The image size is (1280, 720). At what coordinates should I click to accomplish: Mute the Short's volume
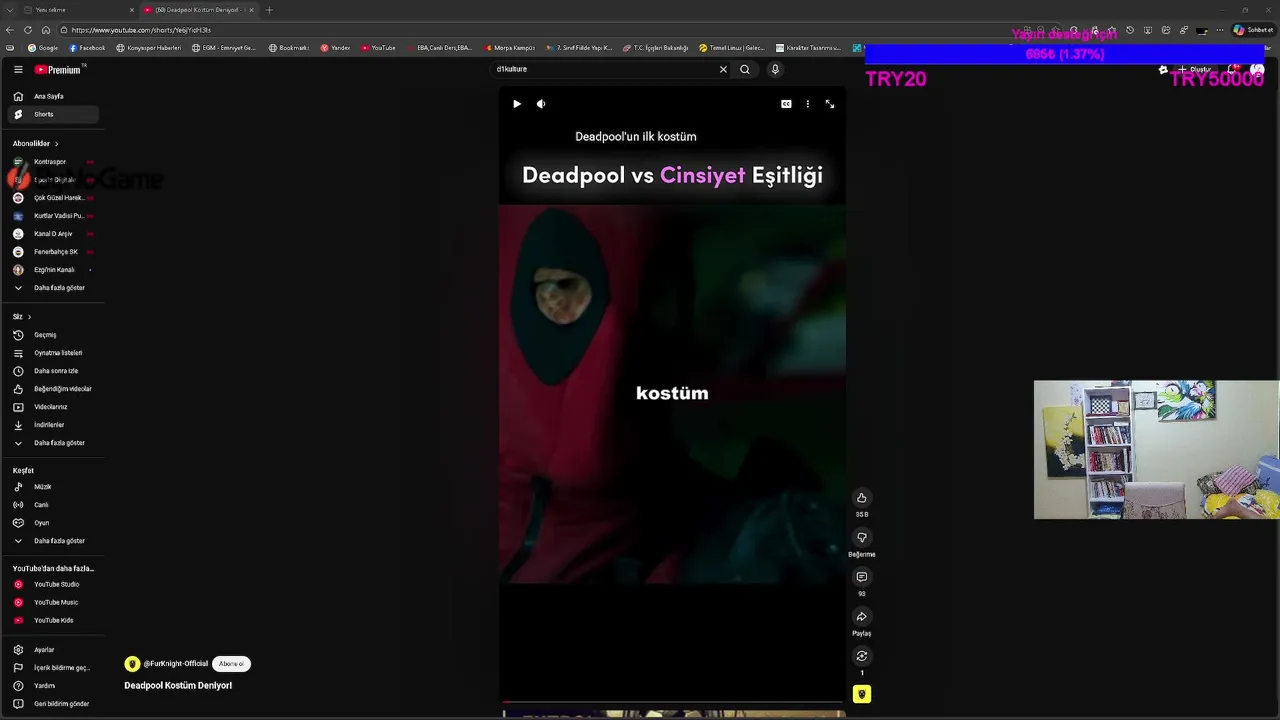tap(541, 104)
